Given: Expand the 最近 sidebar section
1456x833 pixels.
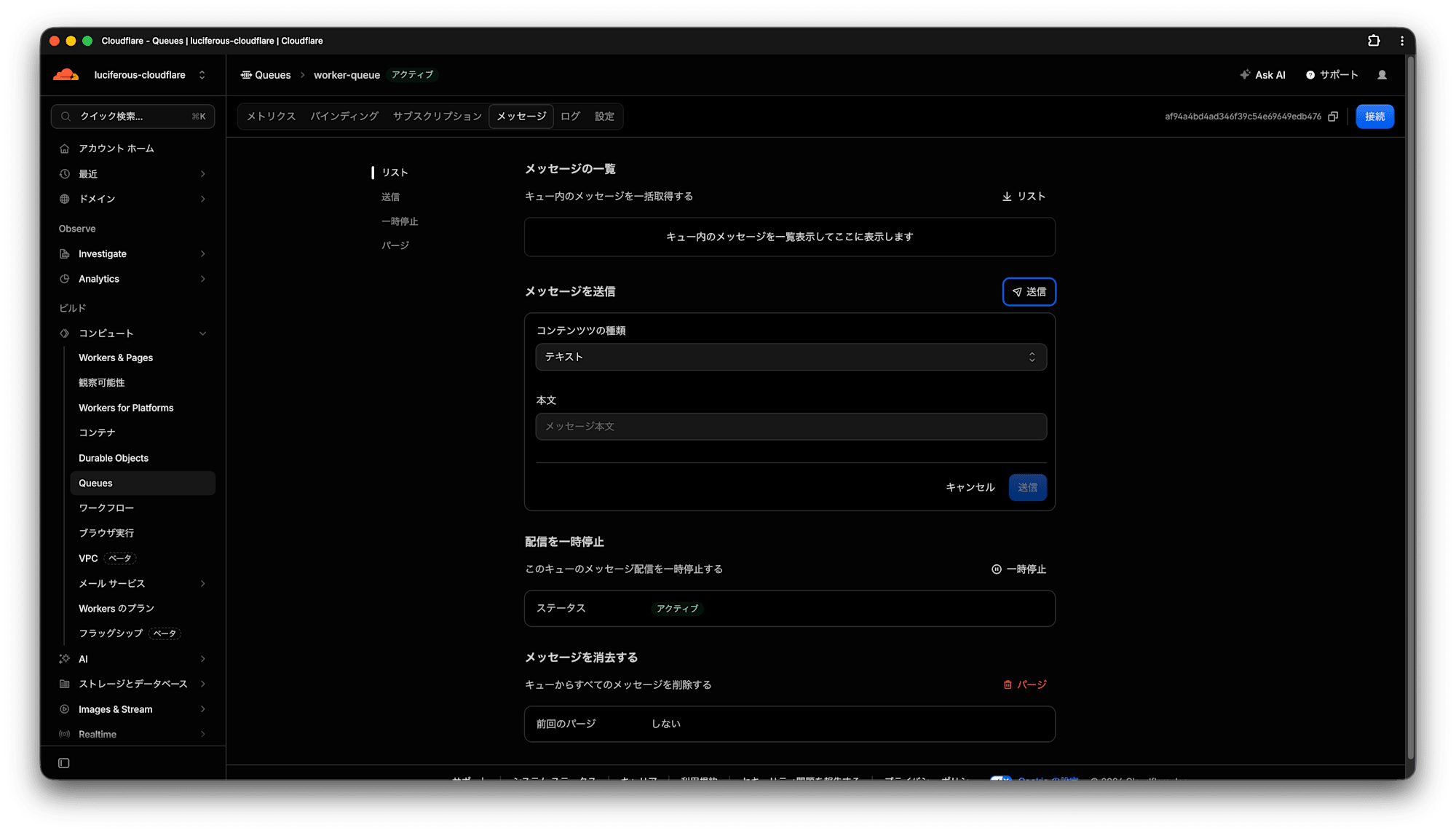Looking at the screenshot, I should click(202, 174).
